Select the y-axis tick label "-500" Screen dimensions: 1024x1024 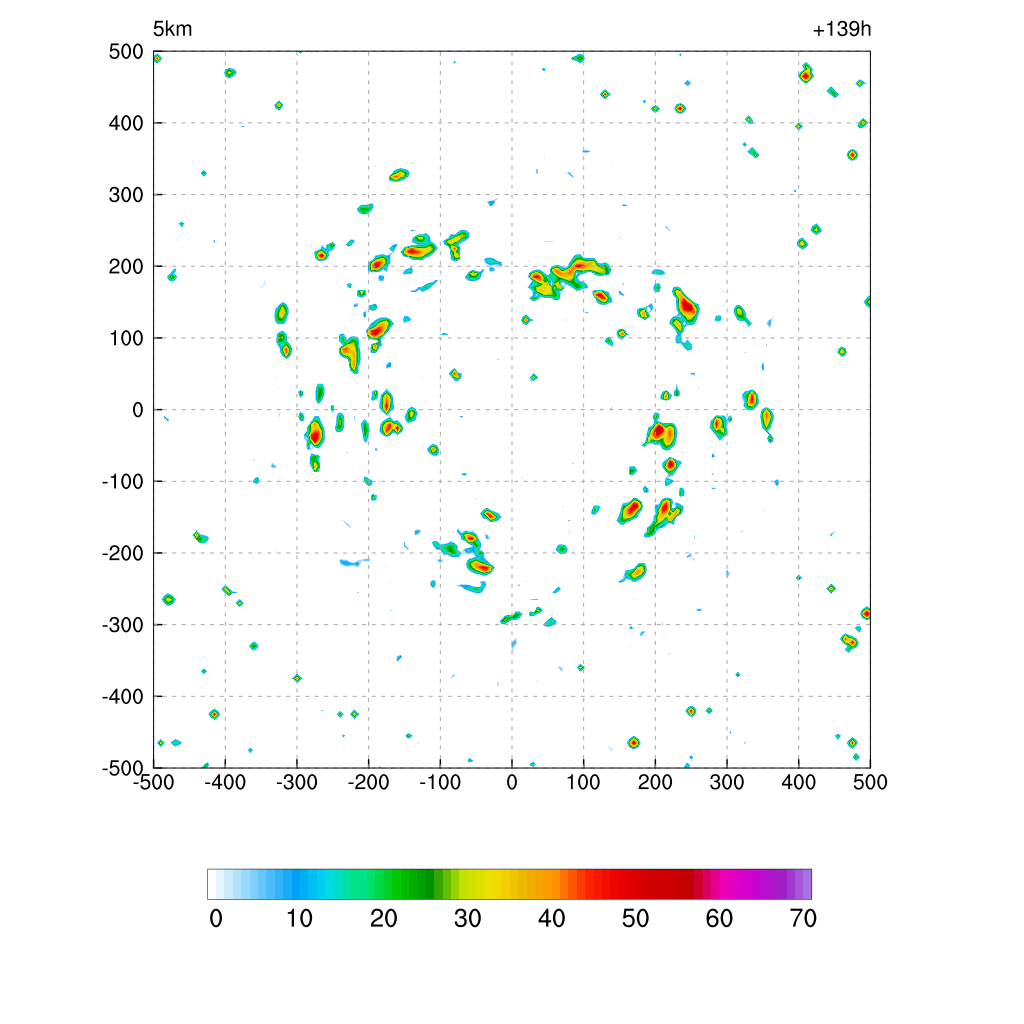click(123, 768)
